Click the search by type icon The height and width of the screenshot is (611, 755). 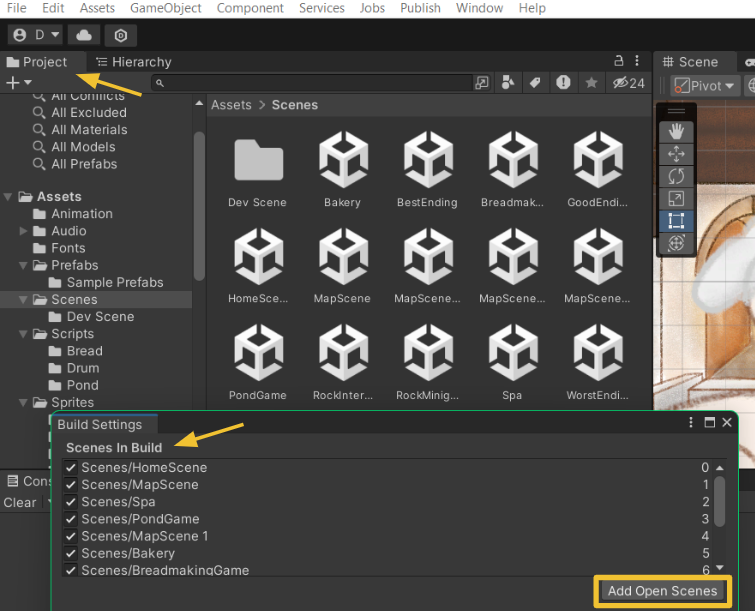coord(507,83)
